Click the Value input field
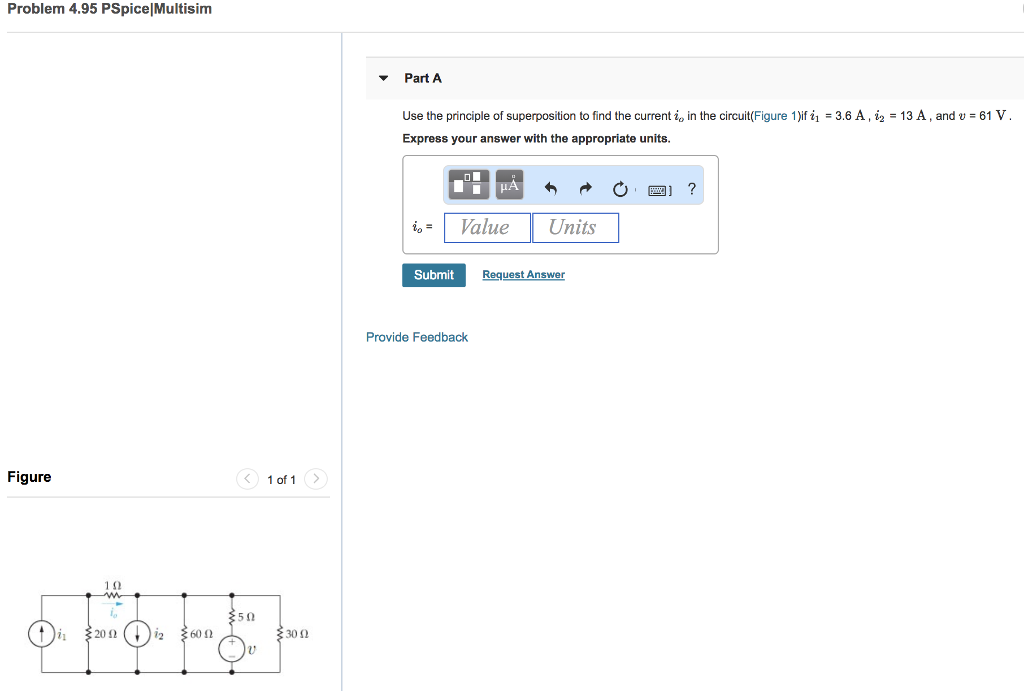 pos(487,227)
